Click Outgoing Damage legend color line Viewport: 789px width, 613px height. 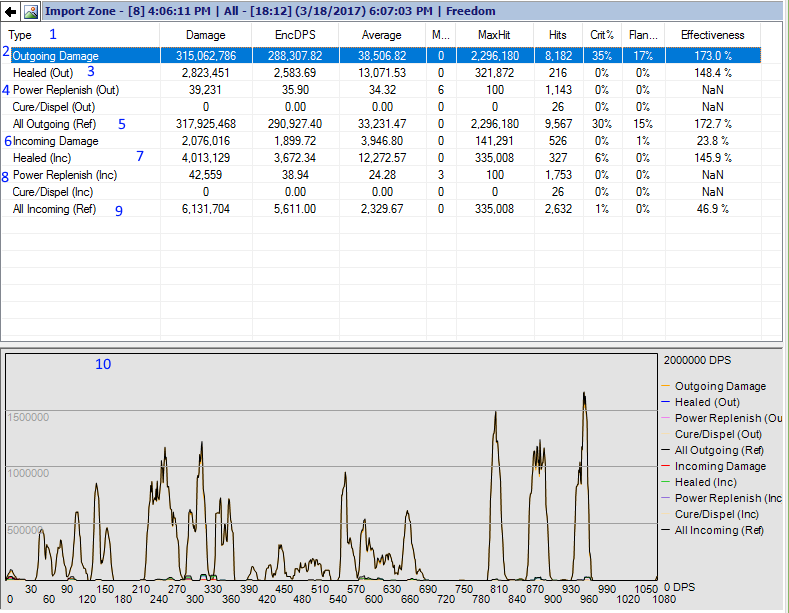[x=665, y=386]
